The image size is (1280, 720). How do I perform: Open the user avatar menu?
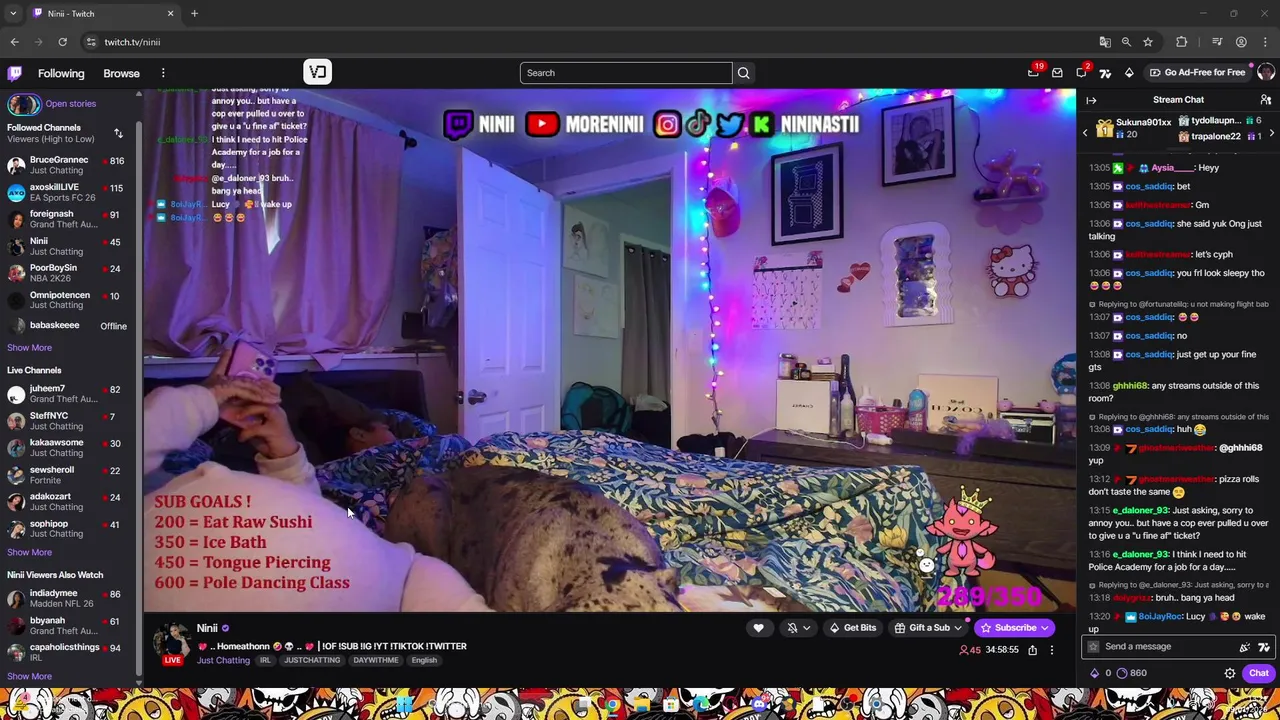point(1266,72)
